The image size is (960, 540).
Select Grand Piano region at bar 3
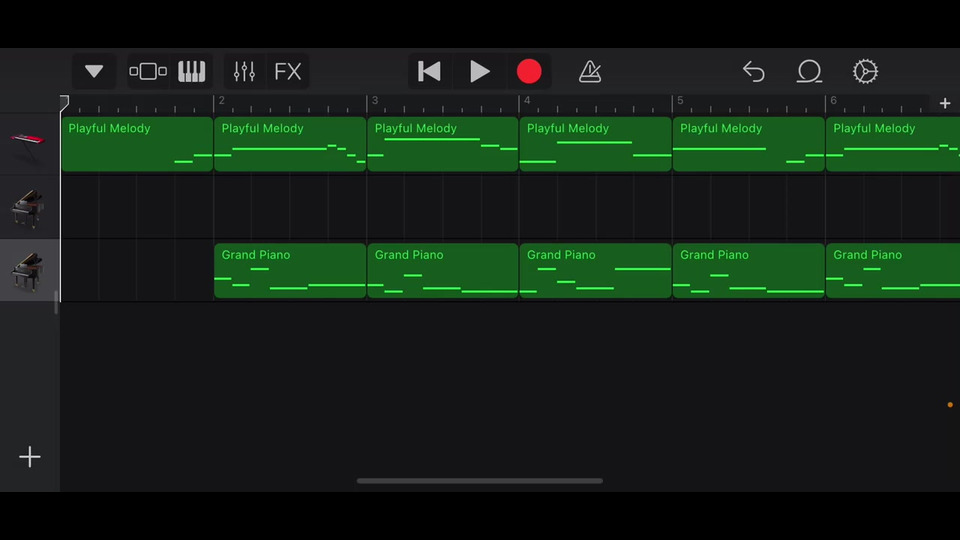[x=443, y=271]
